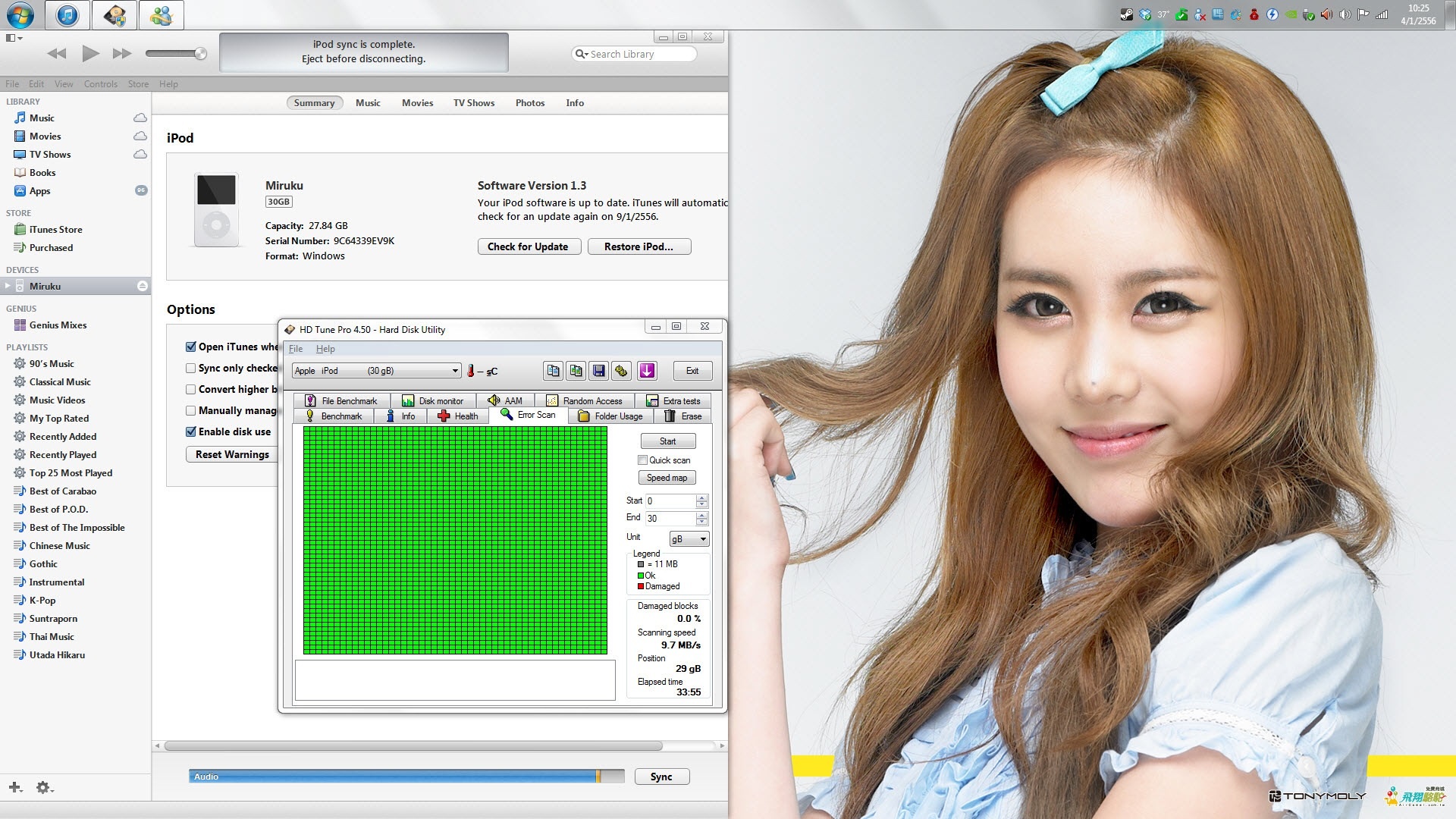Screen dimensions: 1456x819
Task: Open Windows Start orb
Action: point(20,14)
